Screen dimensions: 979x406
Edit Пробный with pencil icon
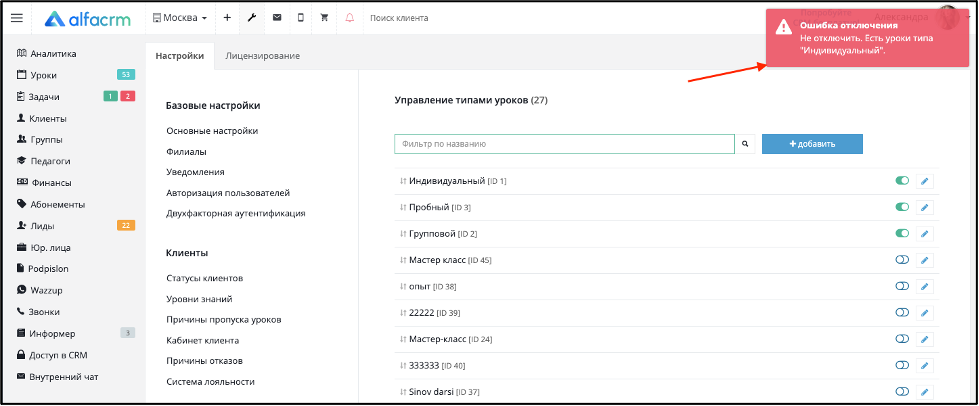pyautogui.click(x=925, y=207)
